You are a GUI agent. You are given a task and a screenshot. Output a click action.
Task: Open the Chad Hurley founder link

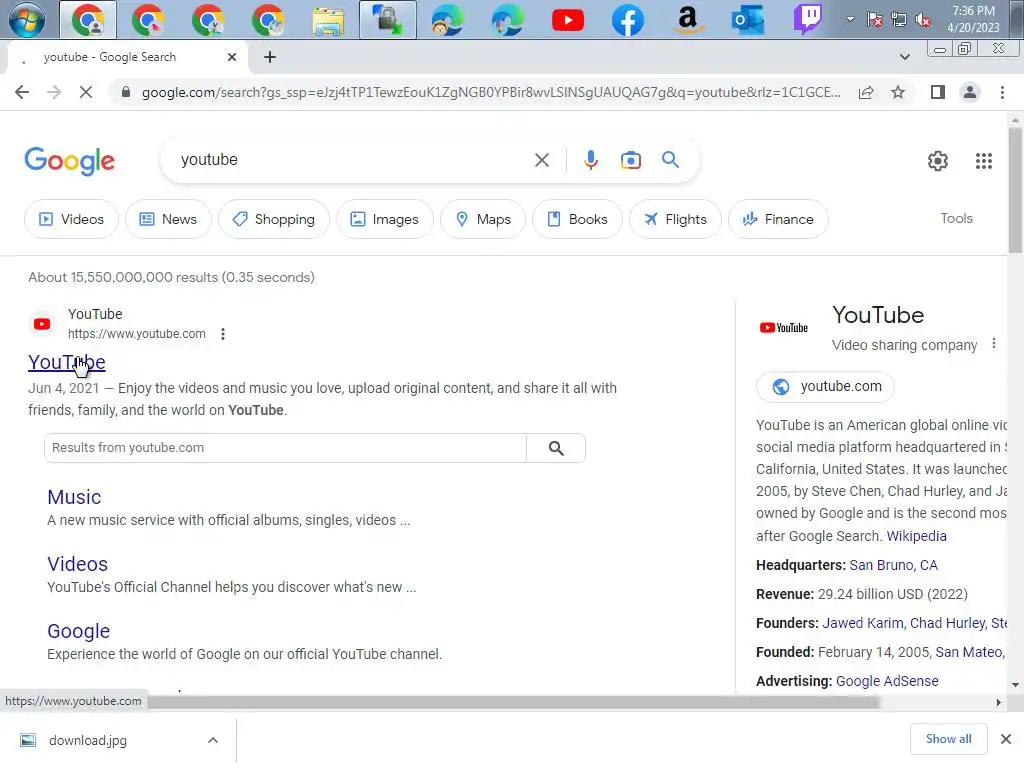947,624
